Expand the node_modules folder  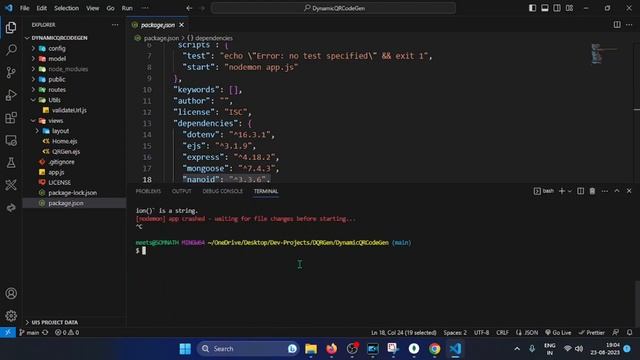coord(33,69)
